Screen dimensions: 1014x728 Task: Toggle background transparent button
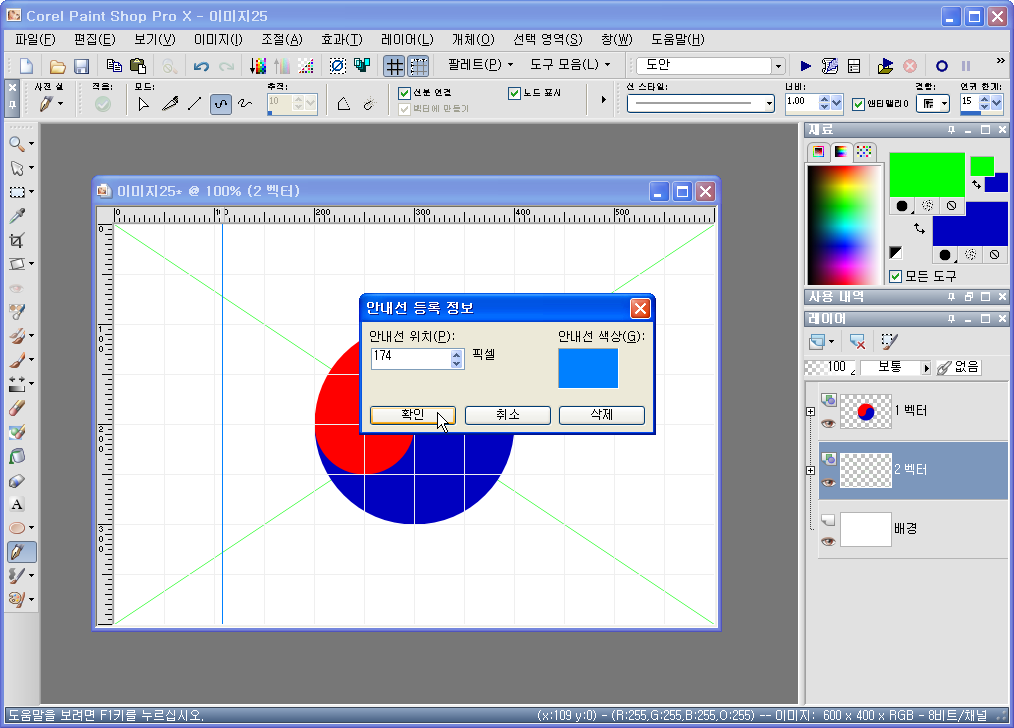995,255
